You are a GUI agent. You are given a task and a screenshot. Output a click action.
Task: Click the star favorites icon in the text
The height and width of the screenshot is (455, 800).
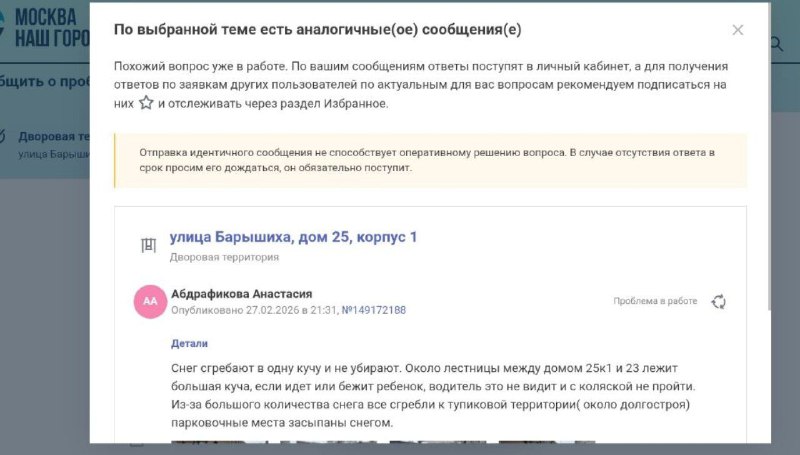point(146,103)
